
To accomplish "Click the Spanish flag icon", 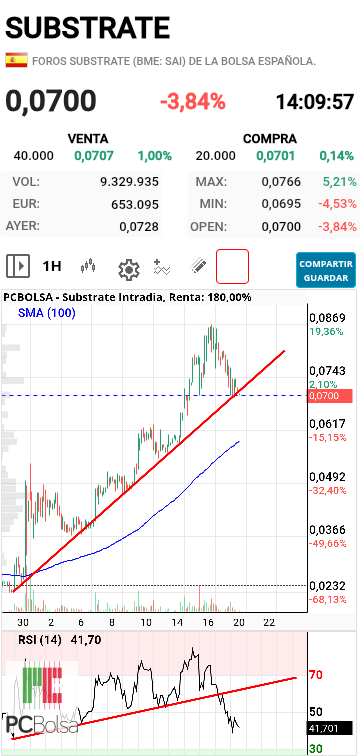I will tap(16, 60).
